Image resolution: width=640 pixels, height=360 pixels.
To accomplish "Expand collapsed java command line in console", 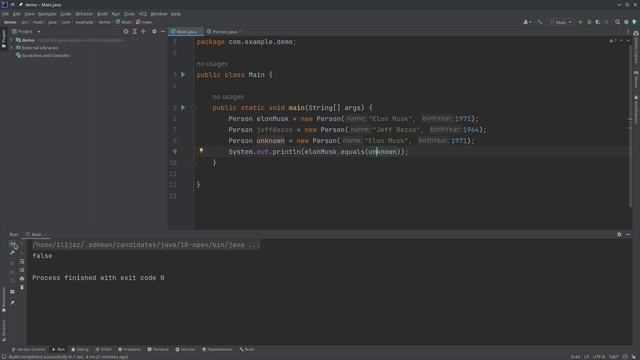I will click(145, 245).
